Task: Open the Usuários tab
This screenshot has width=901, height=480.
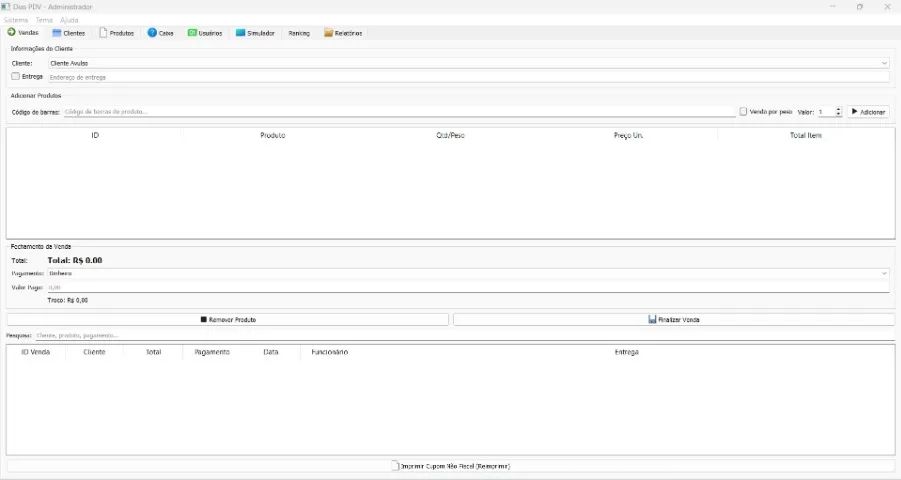Action: [205, 33]
